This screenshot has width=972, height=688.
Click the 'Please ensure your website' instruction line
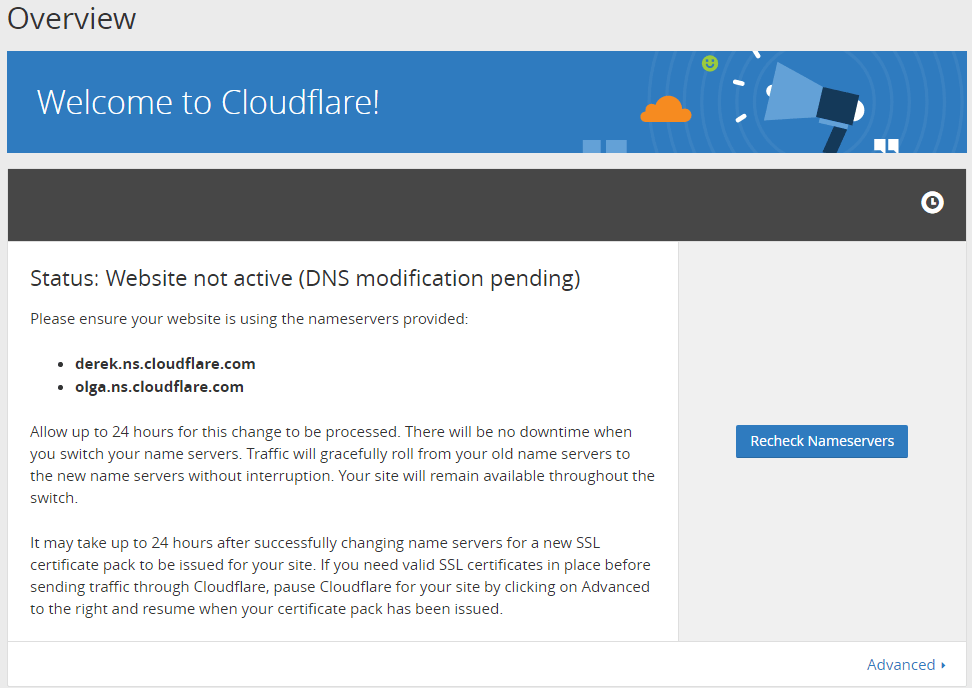tap(249, 319)
